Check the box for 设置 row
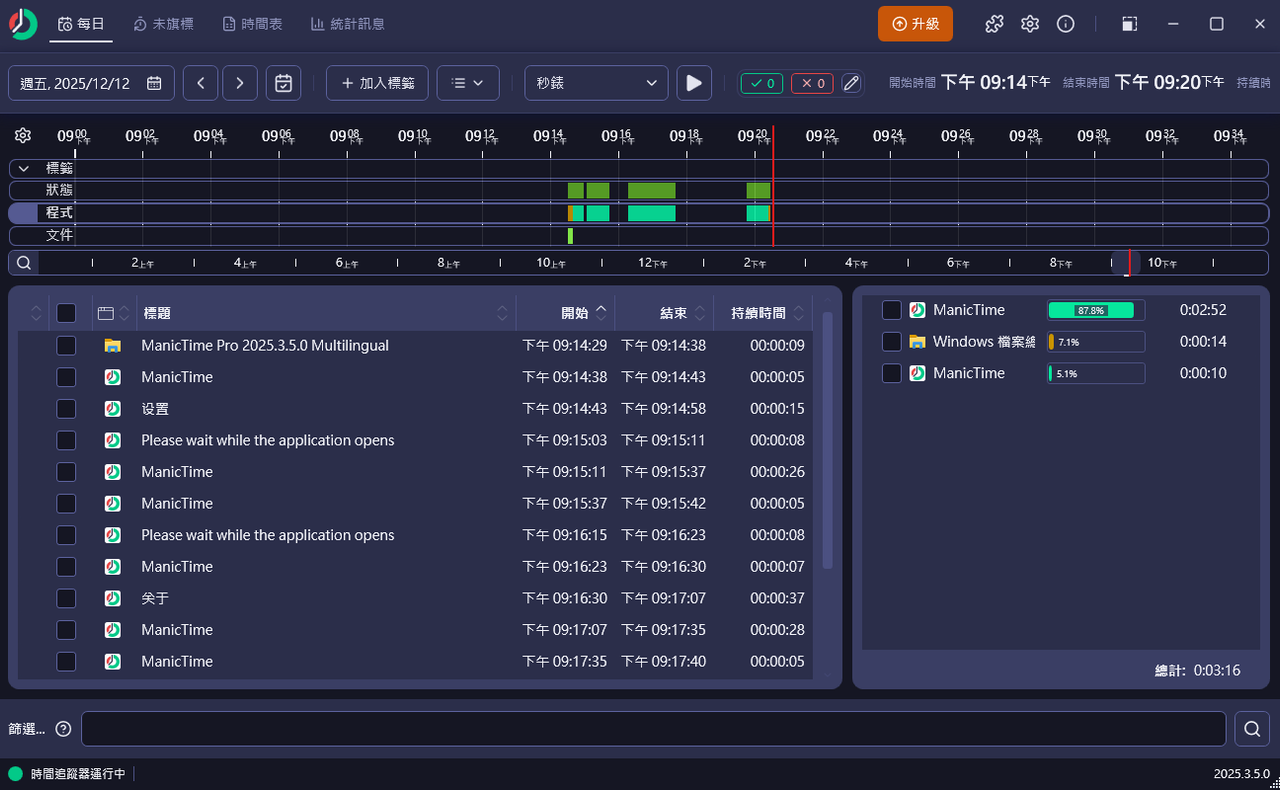This screenshot has height=790, width=1280. point(66,409)
